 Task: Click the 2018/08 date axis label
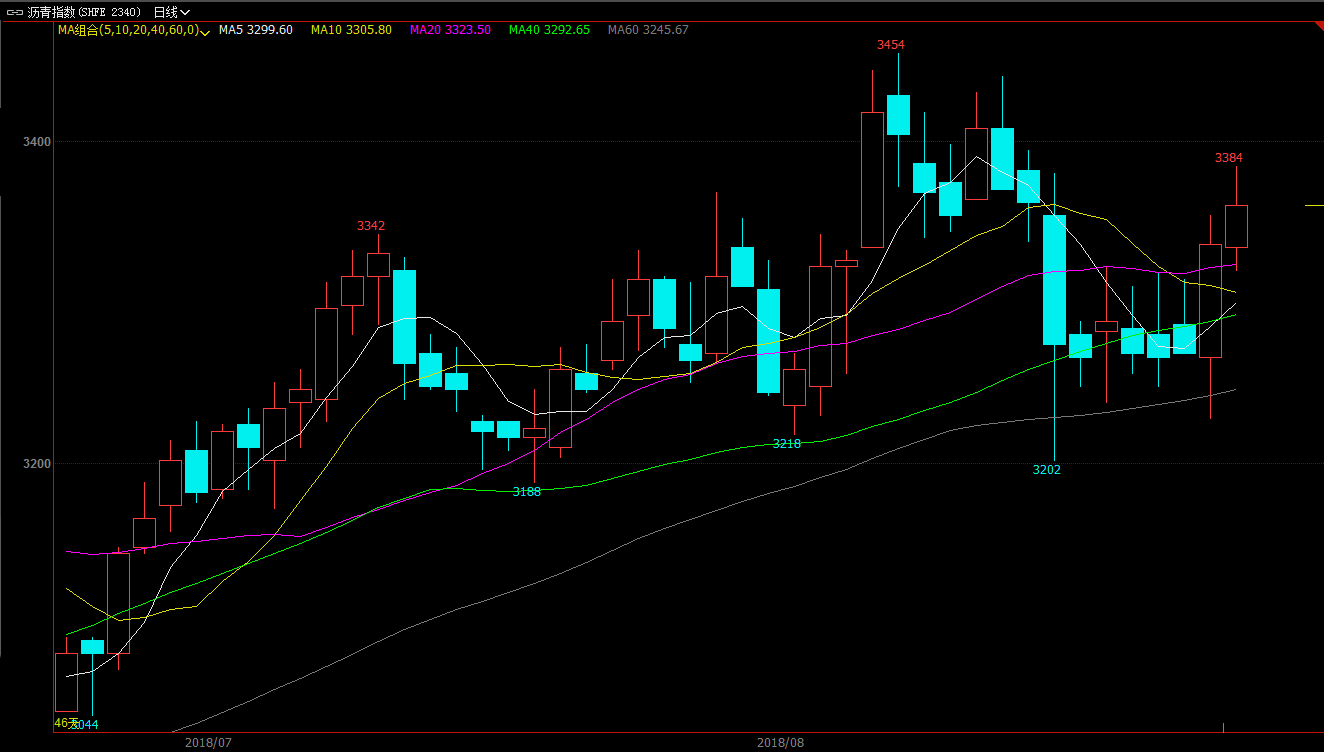[780, 743]
